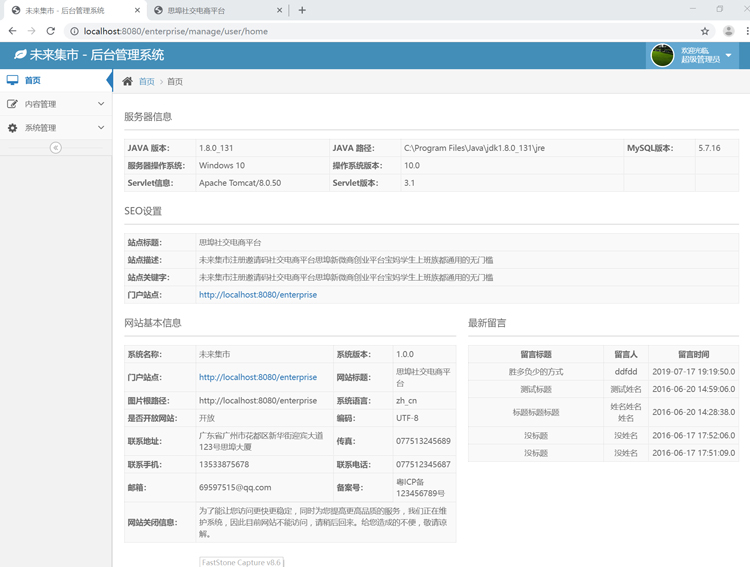This screenshot has height=567, width=750.
Task: Click the 首页 monitor icon in sidebar
Action: [x=12, y=80]
